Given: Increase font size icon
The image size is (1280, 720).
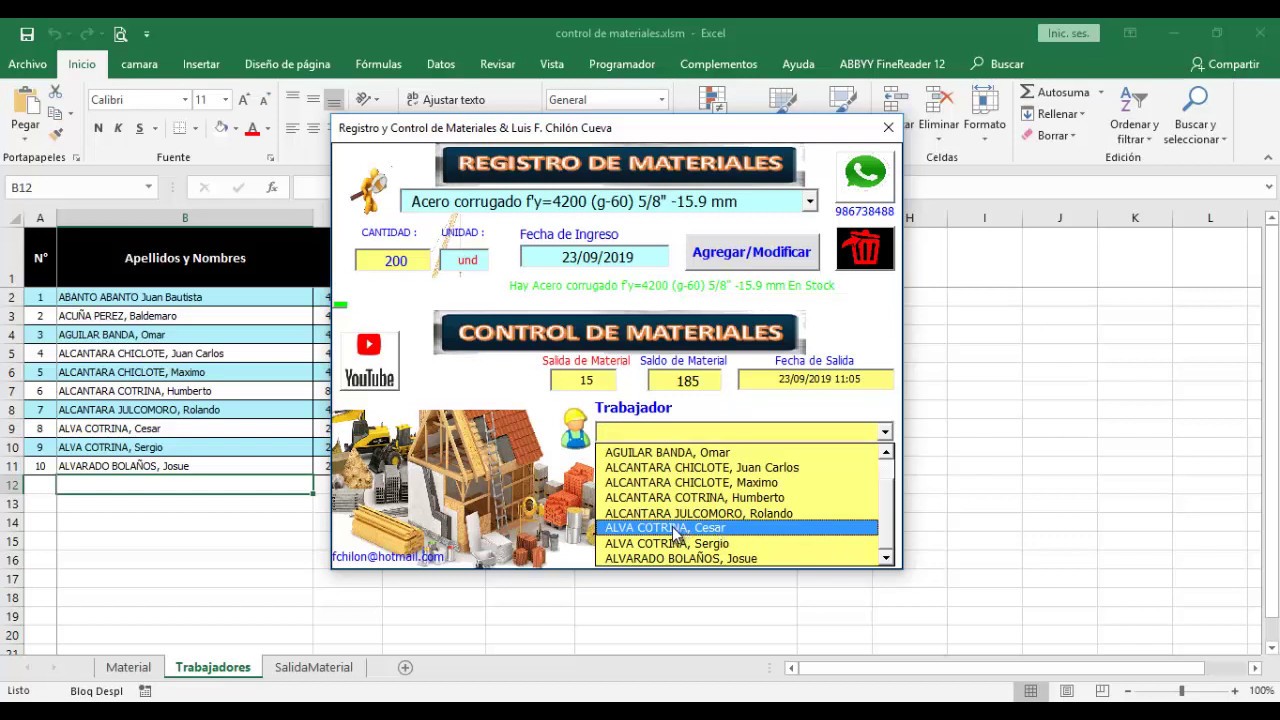Looking at the screenshot, I should (245, 100).
